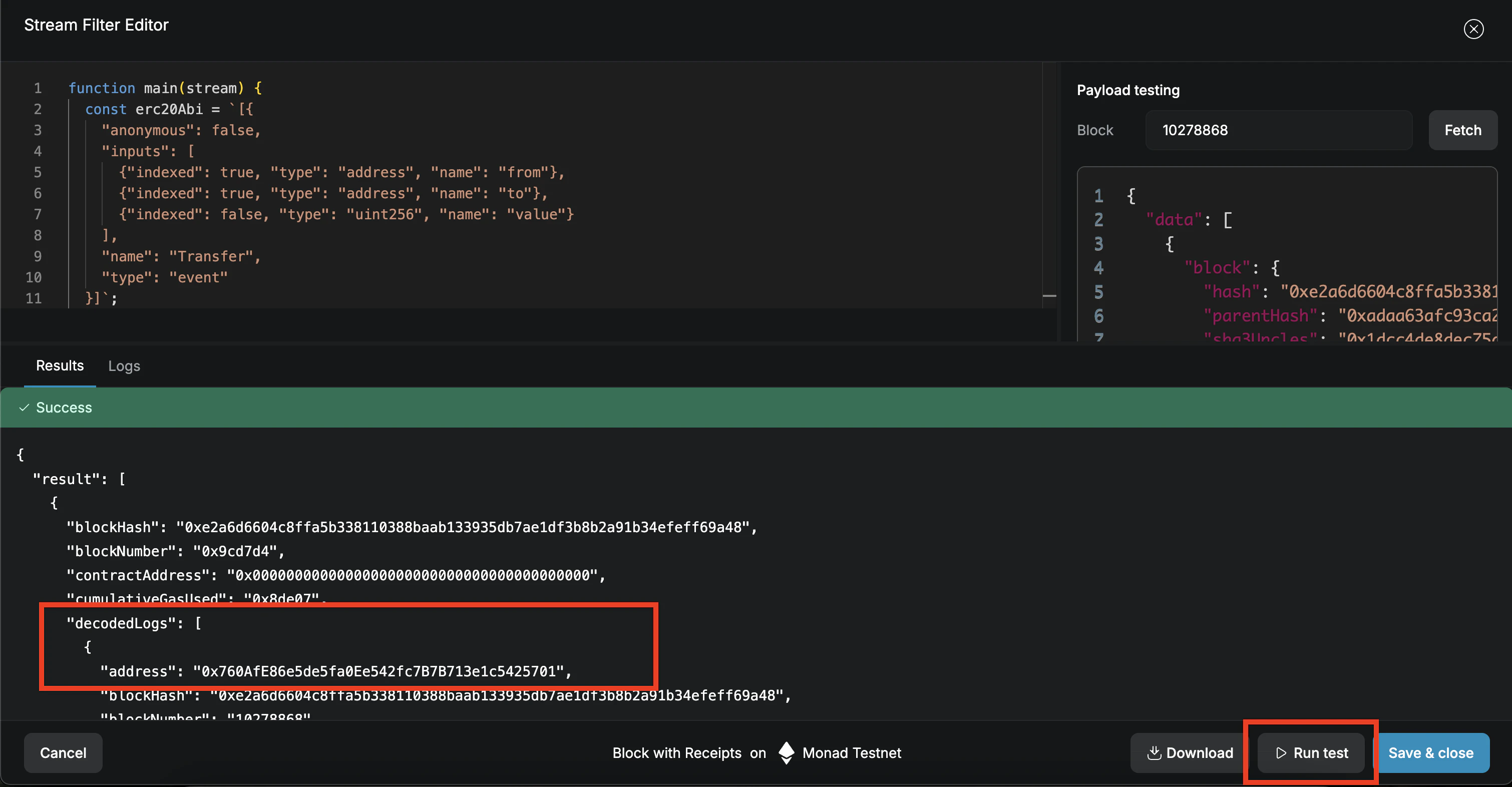The height and width of the screenshot is (787, 1512).
Task: Click the Monad Testnet network label
Action: click(x=851, y=753)
